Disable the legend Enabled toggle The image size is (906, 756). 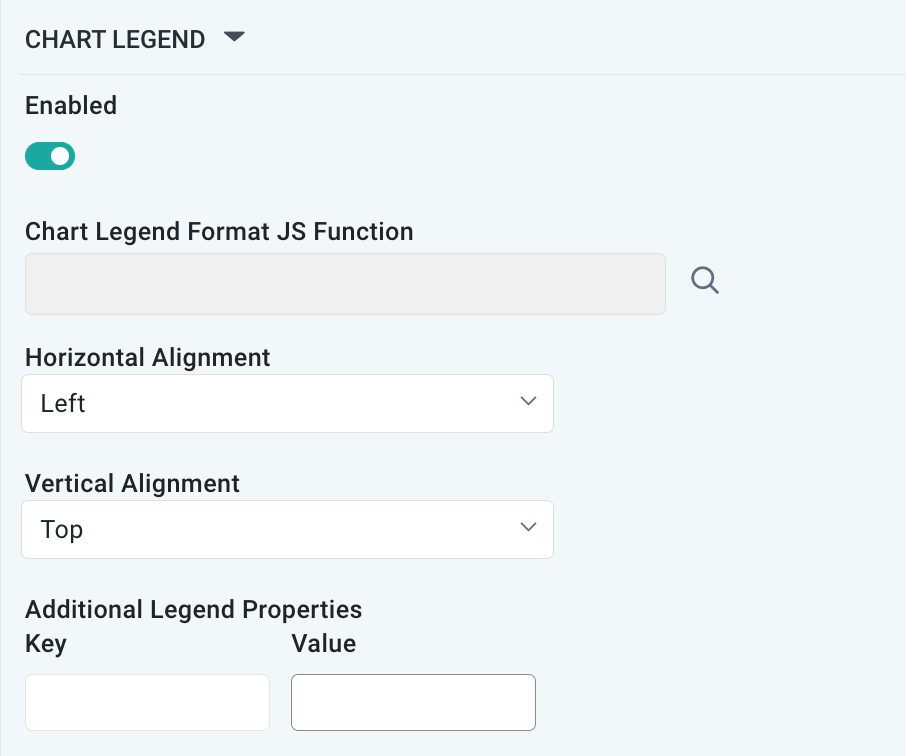[x=50, y=156]
